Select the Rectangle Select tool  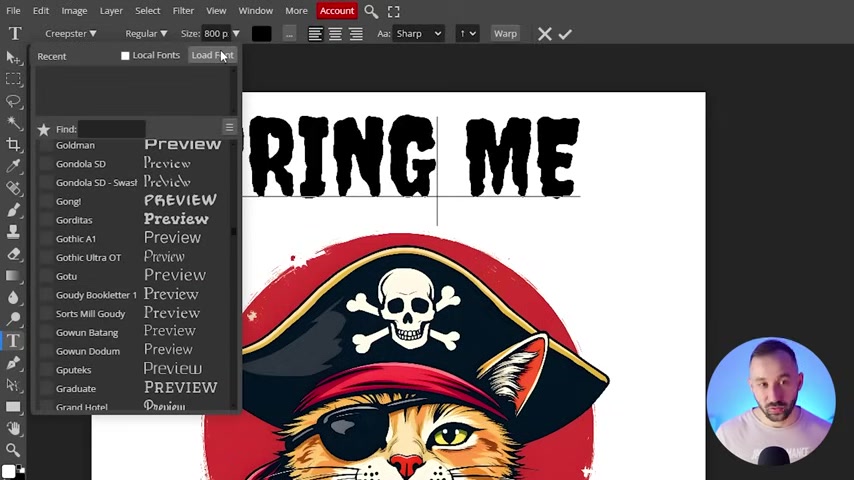tap(13, 79)
